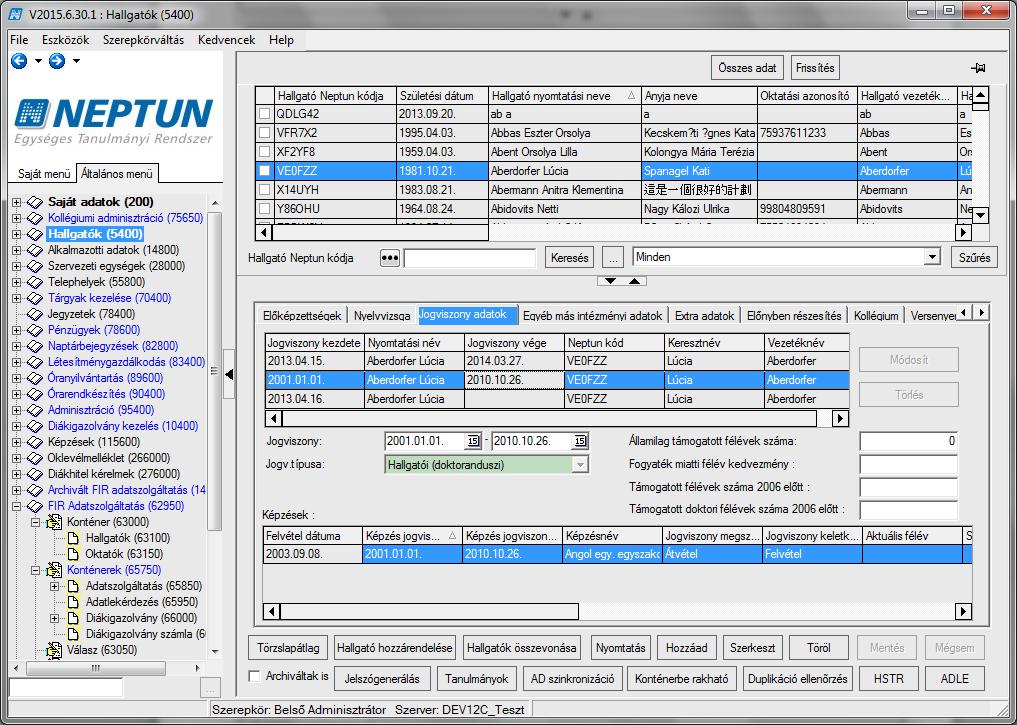The width and height of the screenshot is (1017, 725).
Task: Click the student list horizontal scrollbar thumb
Action: point(380,232)
